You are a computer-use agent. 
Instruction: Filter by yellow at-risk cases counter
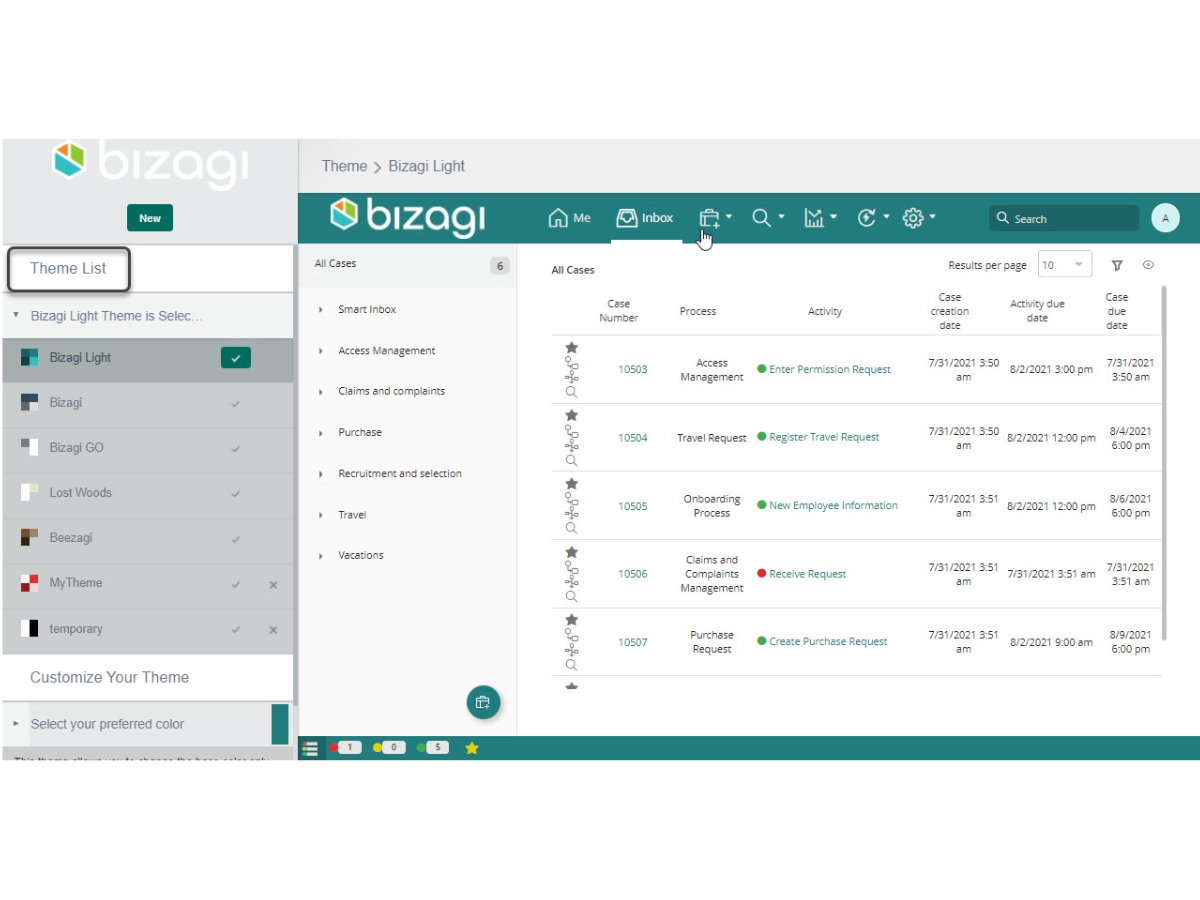389,747
